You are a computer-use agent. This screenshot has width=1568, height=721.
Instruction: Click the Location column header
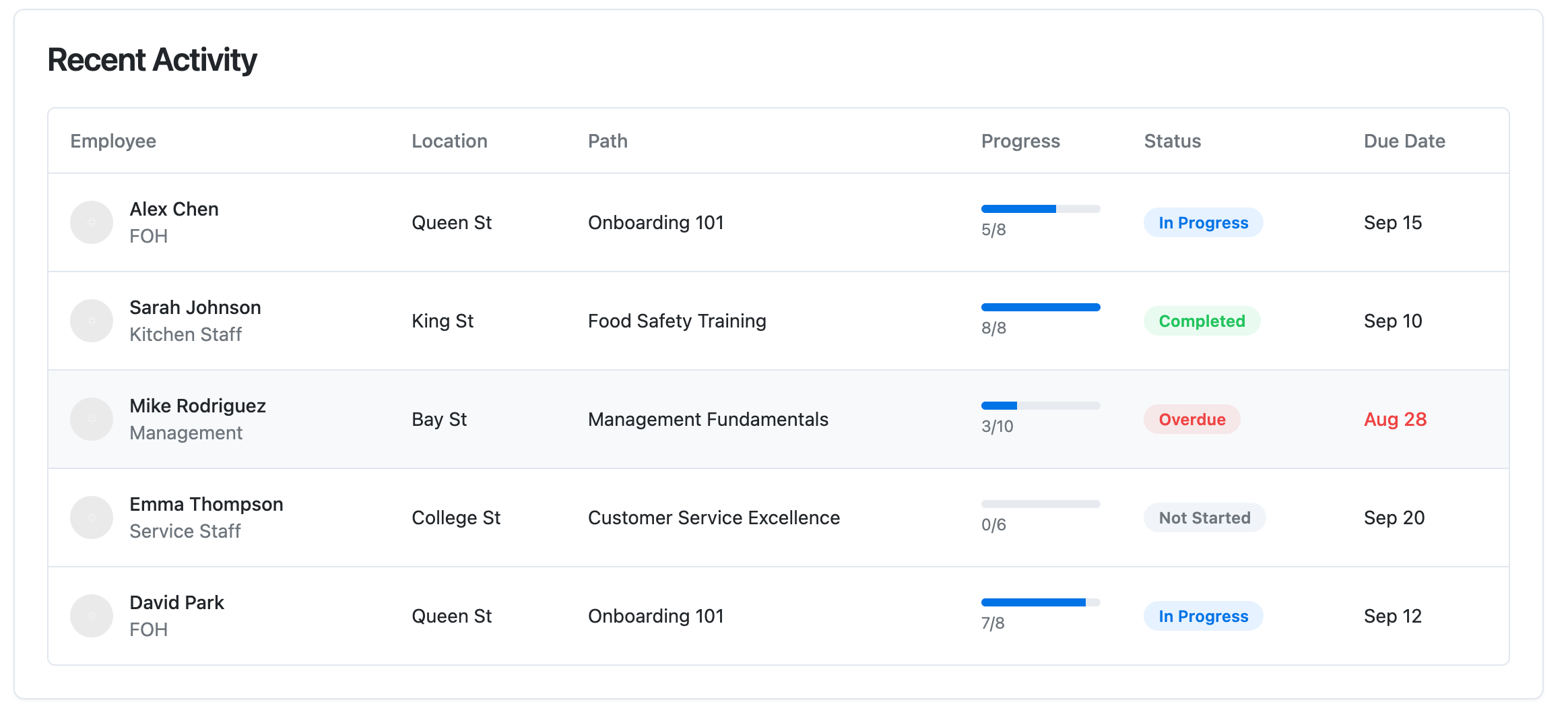pos(449,141)
